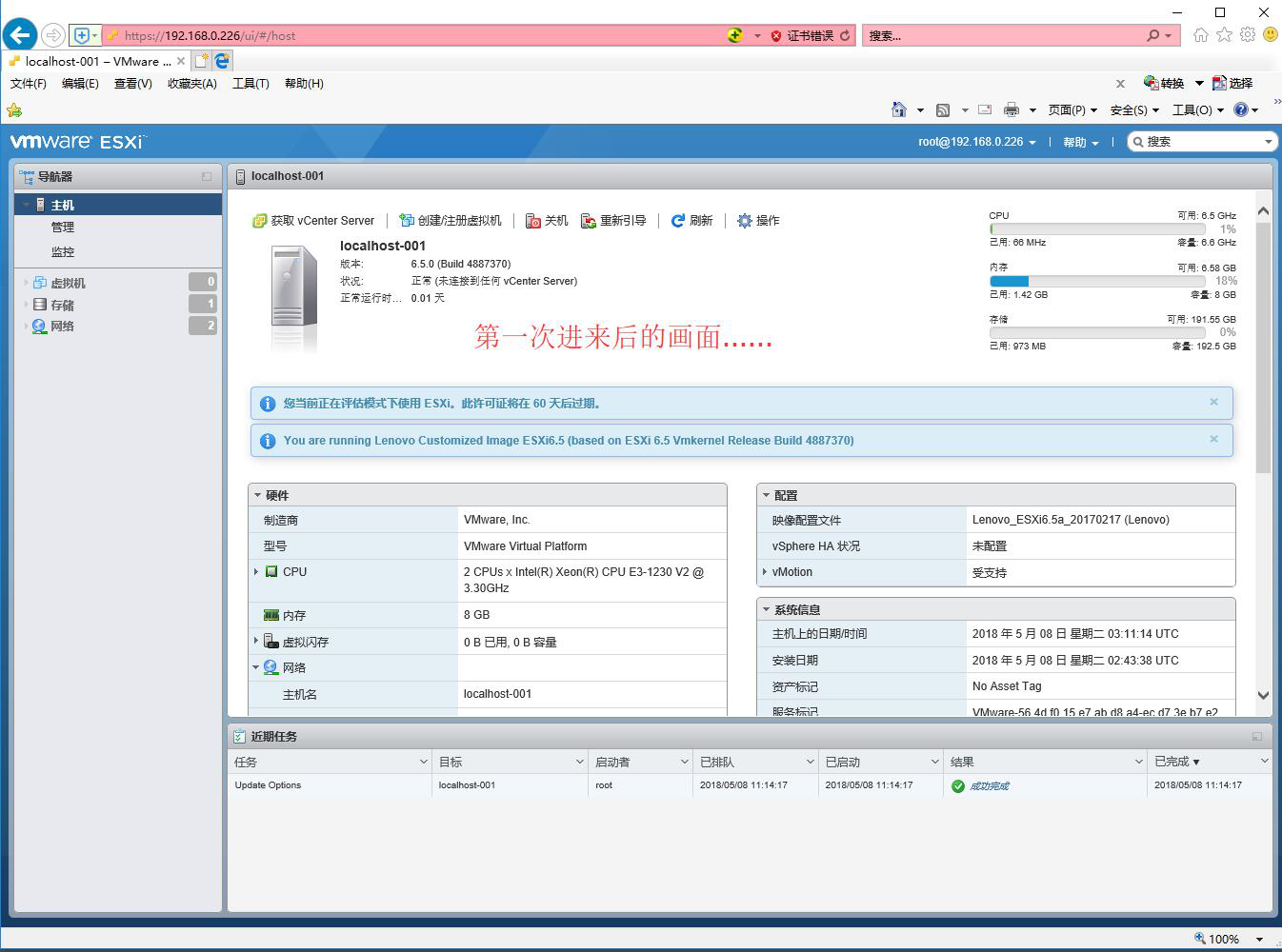Click the Read Mail icon in command bar
This screenshot has width=1282, height=952.
click(985, 109)
